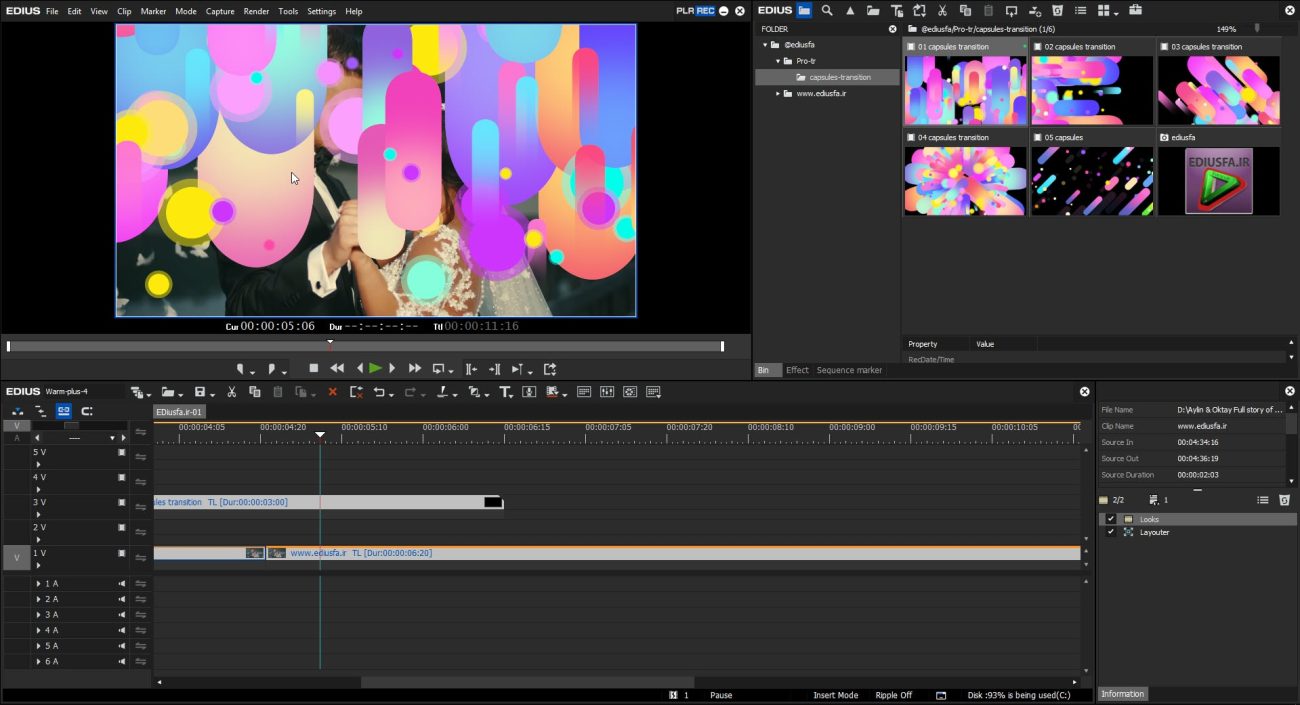
Task: Open the Marker menu
Action: pos(153,11)
